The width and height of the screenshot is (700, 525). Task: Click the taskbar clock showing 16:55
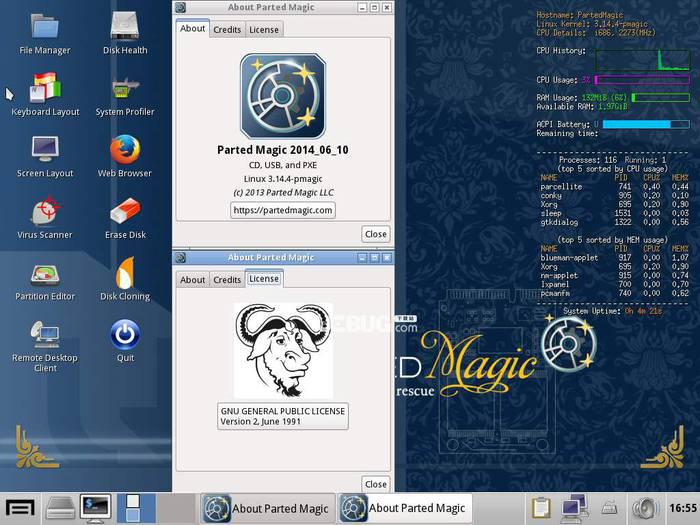[x=683, y=508]
